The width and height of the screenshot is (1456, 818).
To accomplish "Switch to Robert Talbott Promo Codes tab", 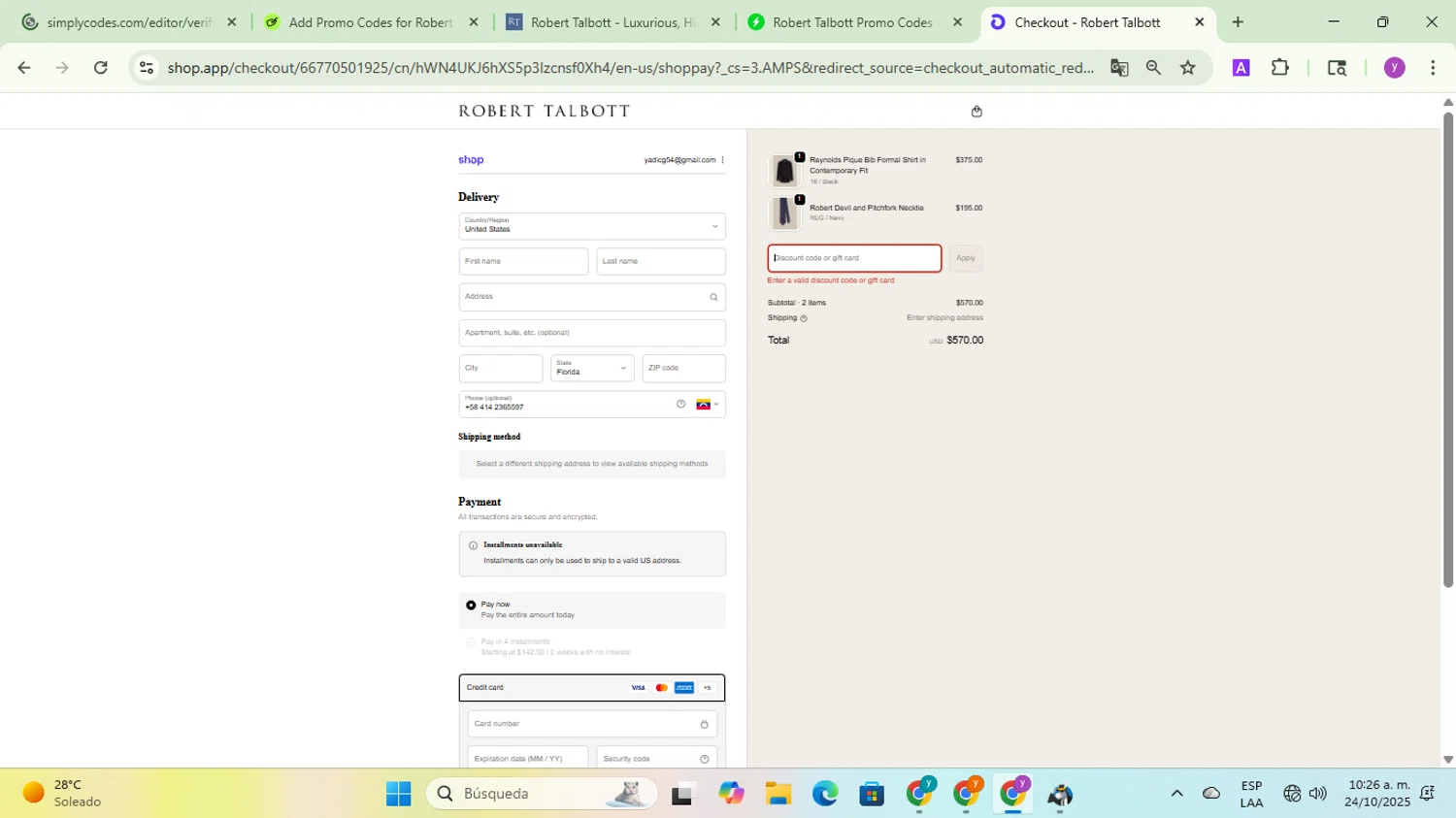I will [853, 22].
